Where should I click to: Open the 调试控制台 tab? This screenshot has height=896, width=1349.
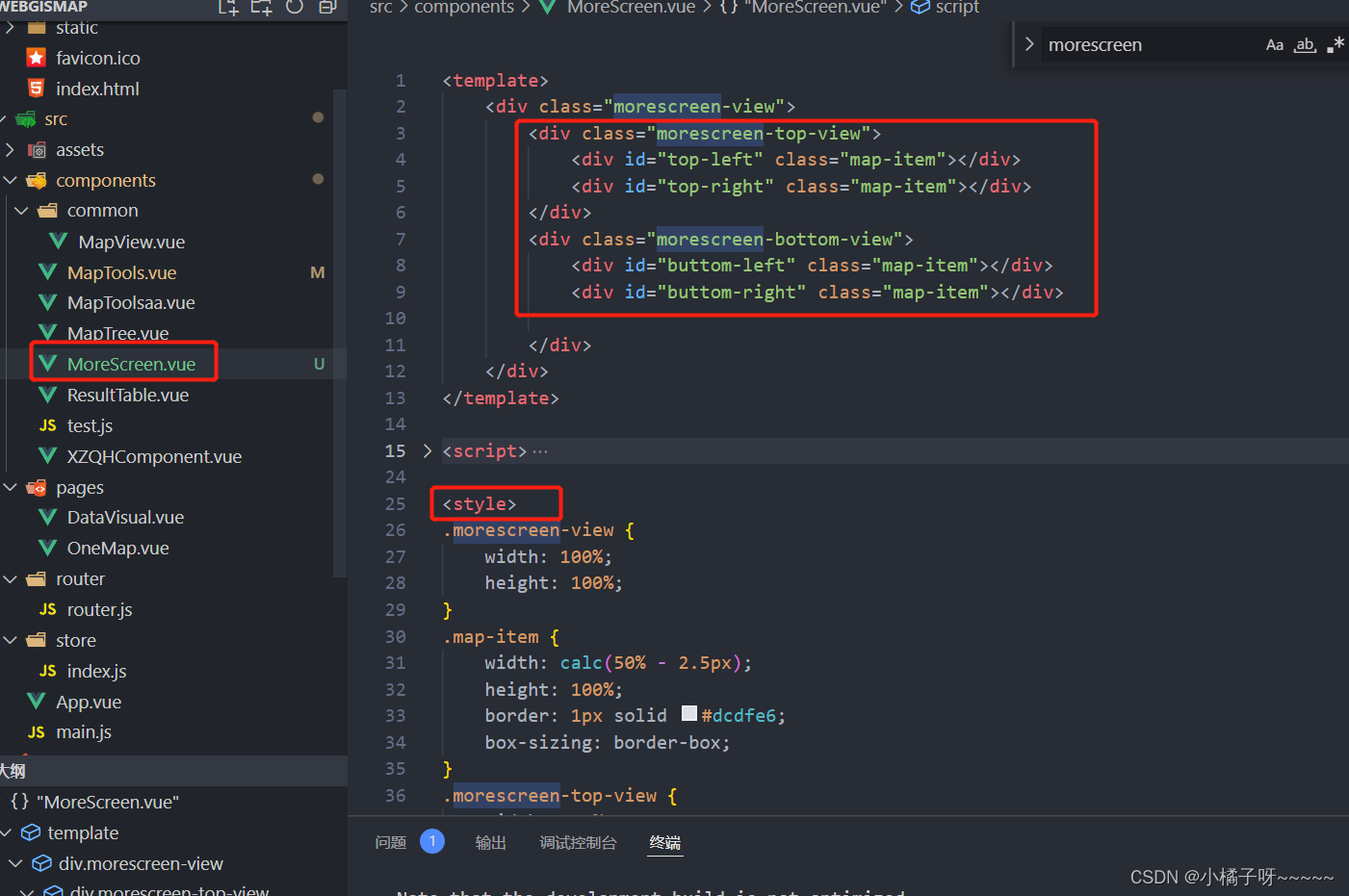[x=579, y=842]
